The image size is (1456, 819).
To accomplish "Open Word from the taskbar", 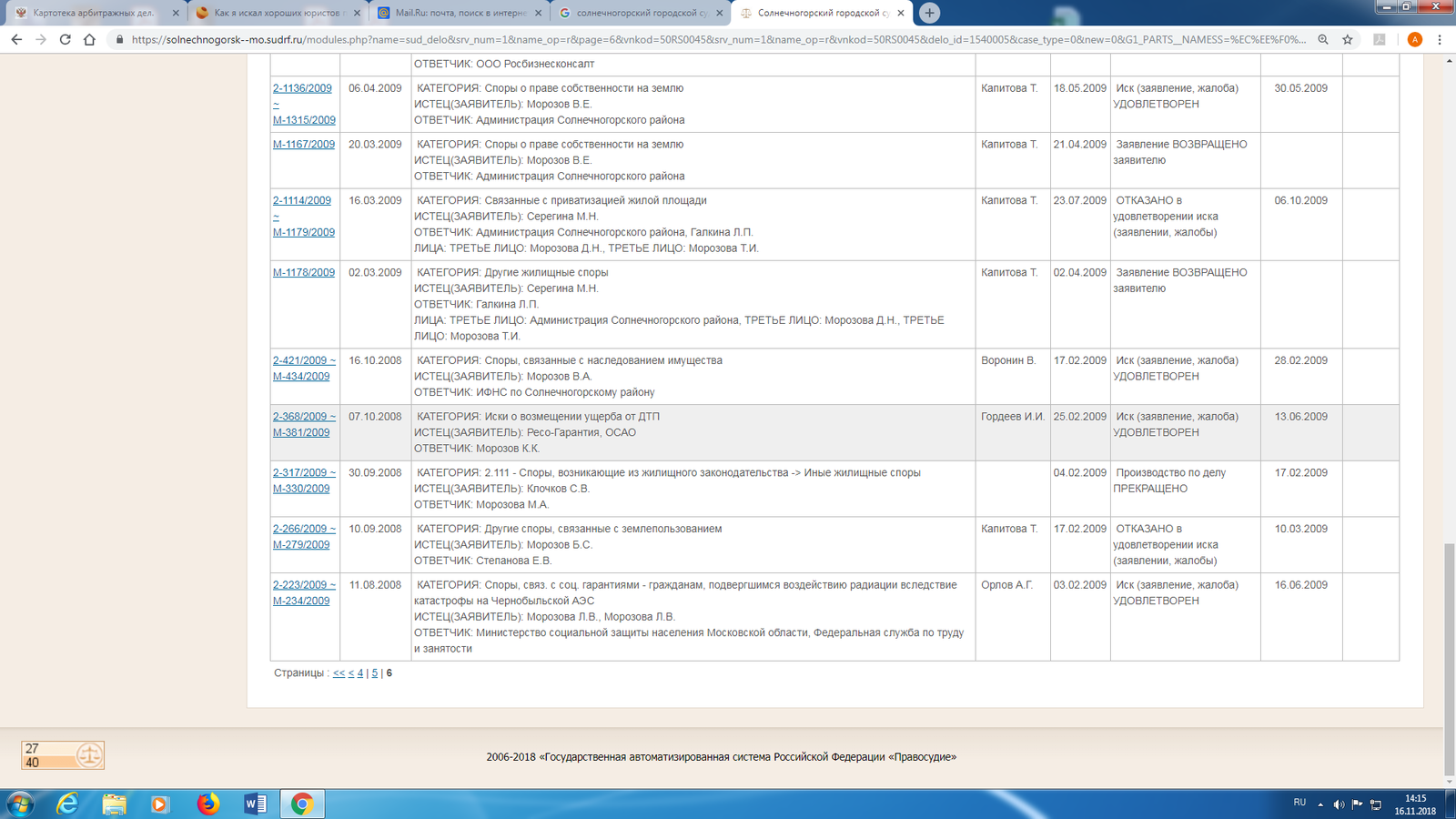I will coord(255,804).
